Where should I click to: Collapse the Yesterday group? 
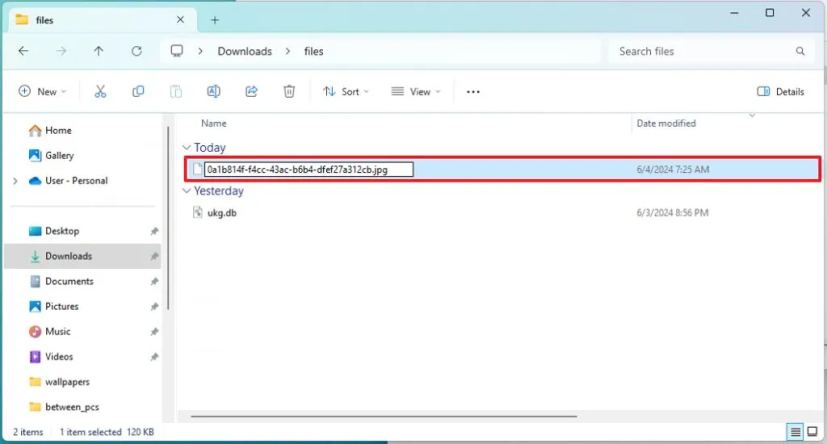[186, 191]
